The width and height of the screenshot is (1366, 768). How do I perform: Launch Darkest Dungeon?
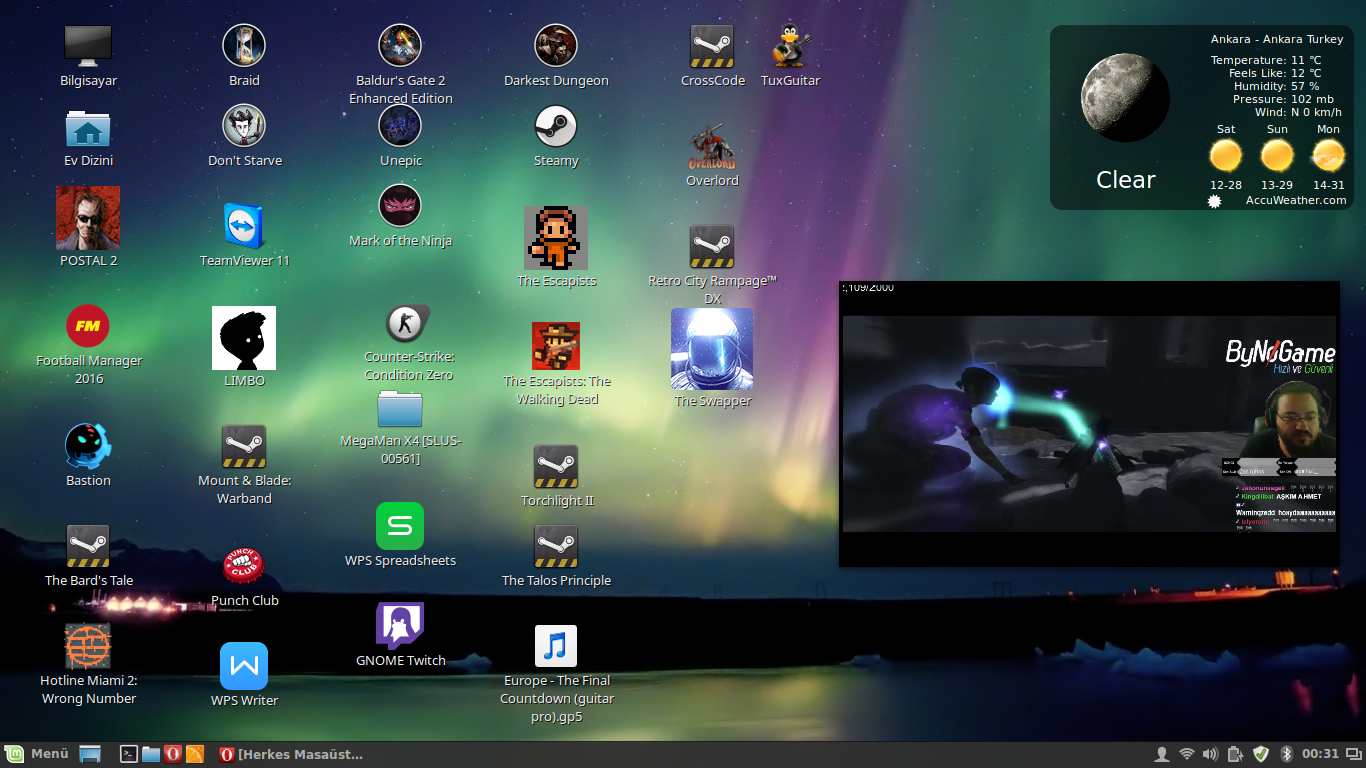tap(556, 46)
